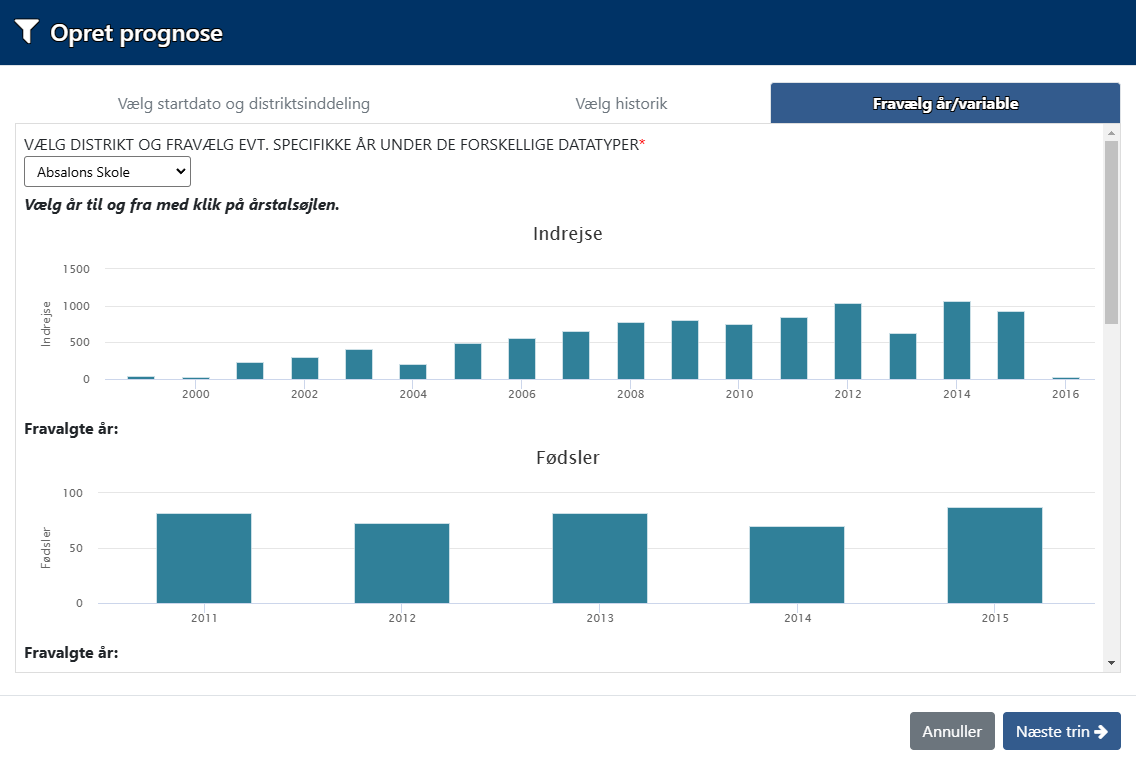
Task: Deselect the 2007 bar in Indrejse chart
Action: [576, 355]
